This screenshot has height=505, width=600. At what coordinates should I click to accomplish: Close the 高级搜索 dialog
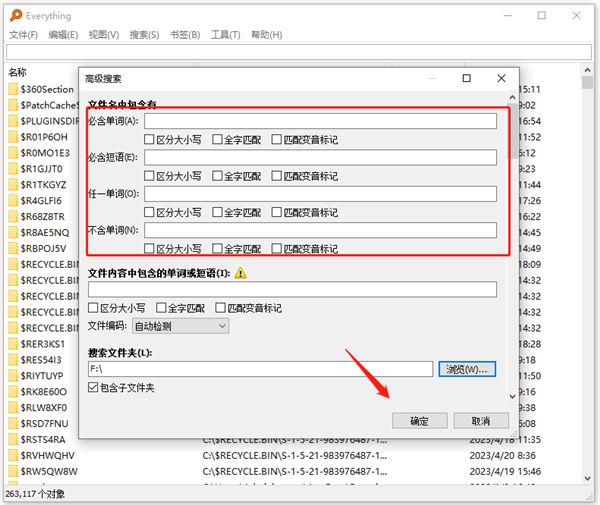pos(501,78)
